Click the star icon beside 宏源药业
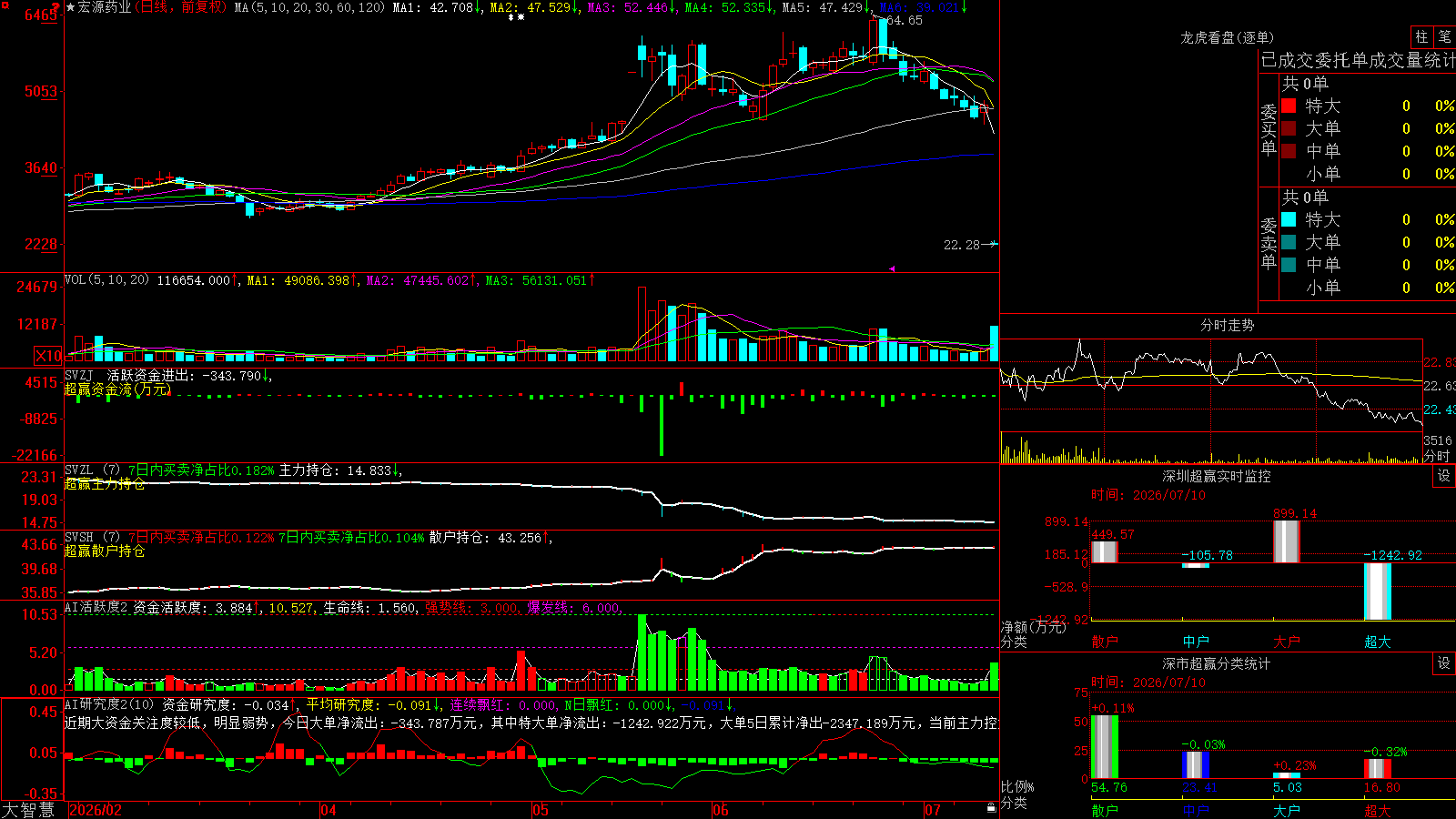 71,7
